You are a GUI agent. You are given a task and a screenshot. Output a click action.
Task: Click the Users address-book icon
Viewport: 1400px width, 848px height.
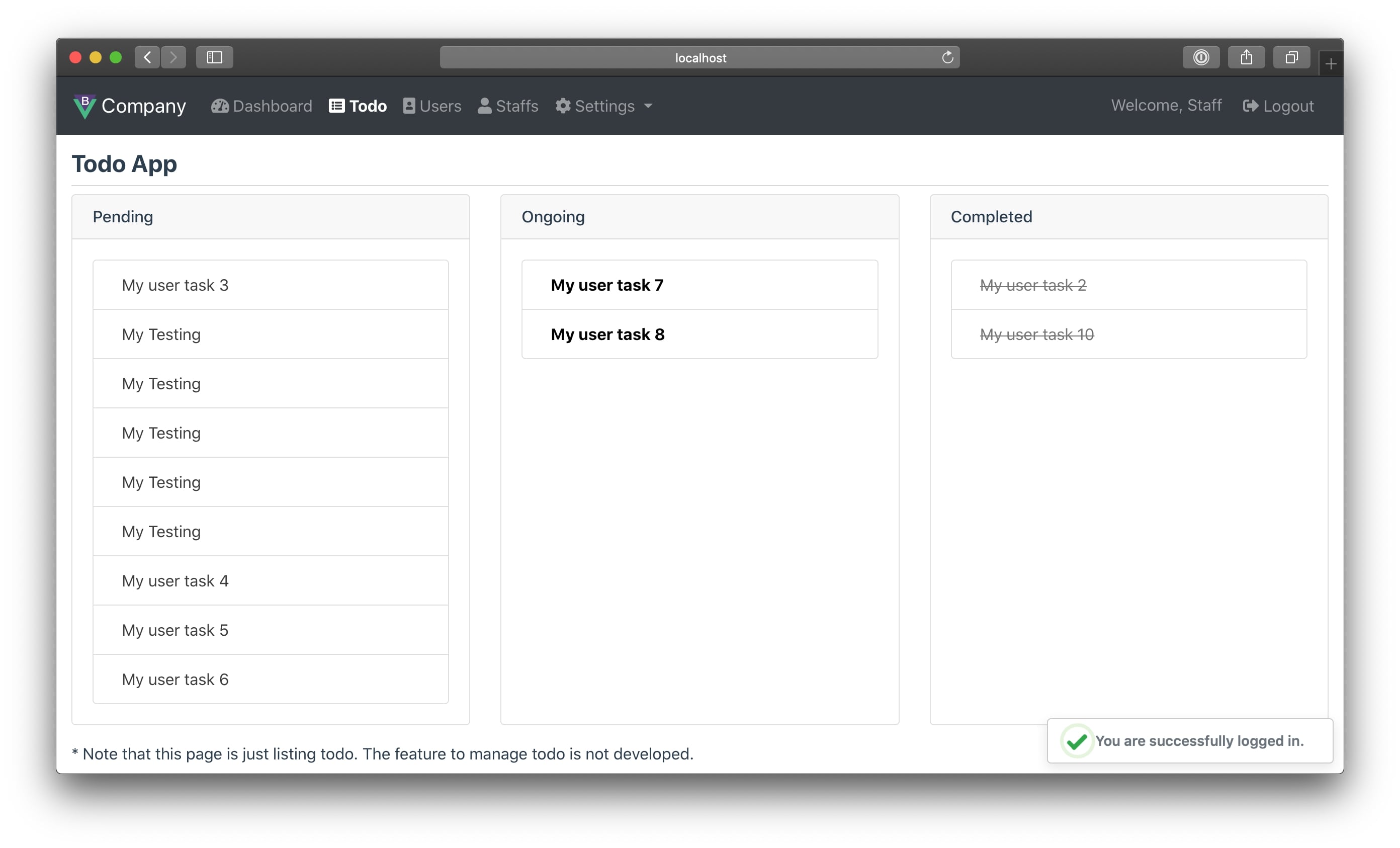click(409, 106)
